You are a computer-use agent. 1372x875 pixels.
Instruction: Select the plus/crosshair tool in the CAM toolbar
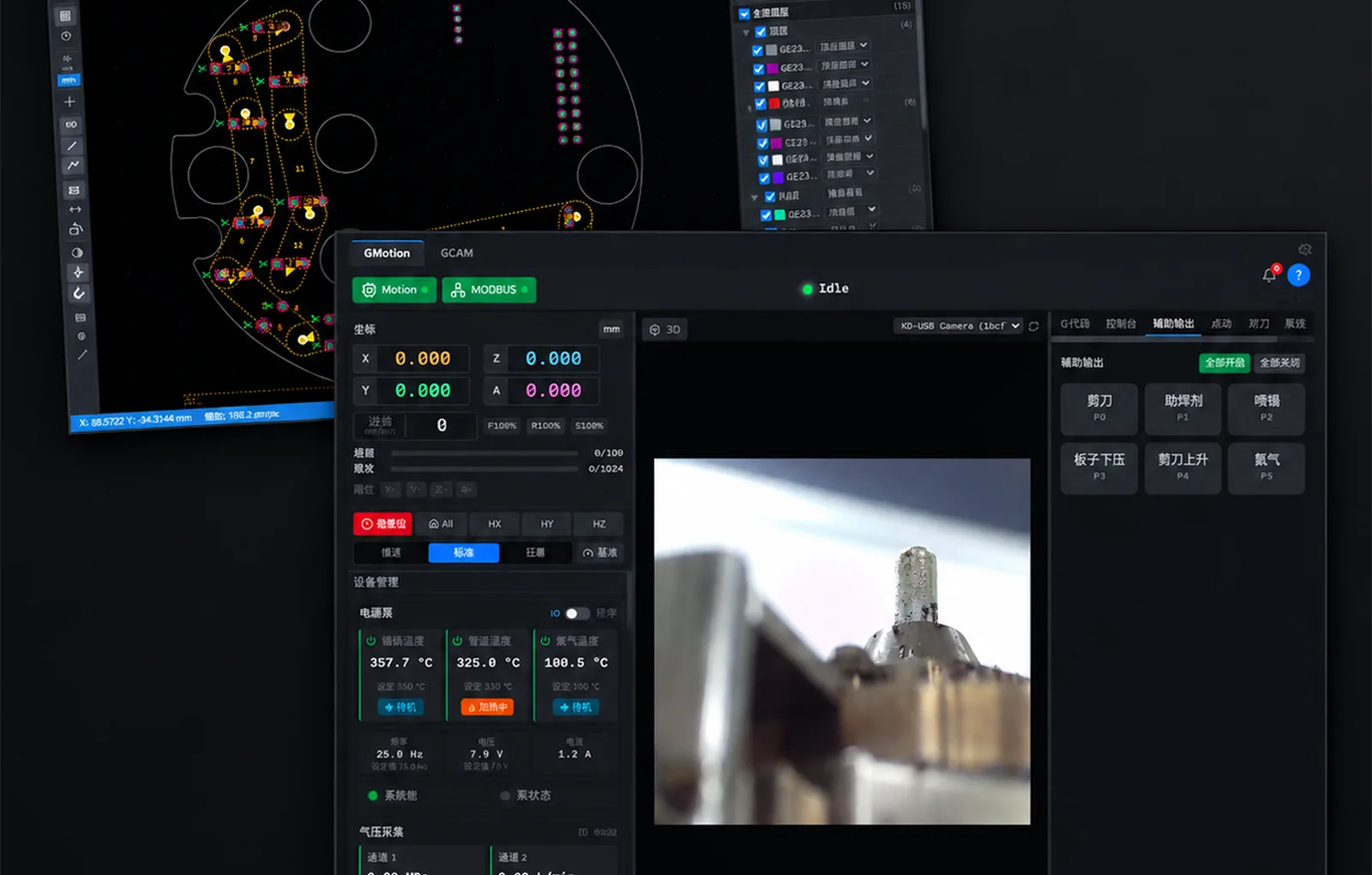tap(70, 101)
